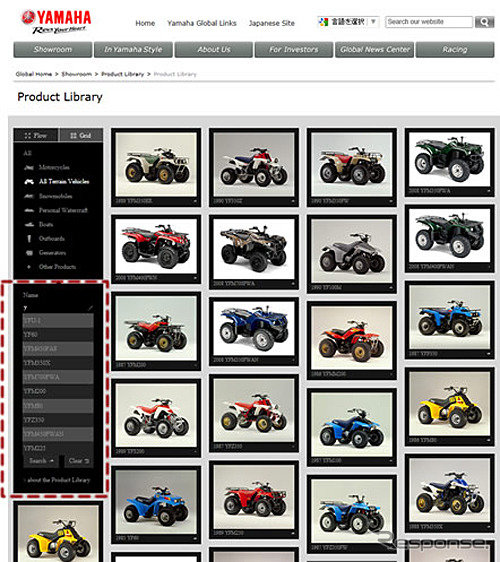
Task: Click the Yamaha logo
Action: point(56,22)
